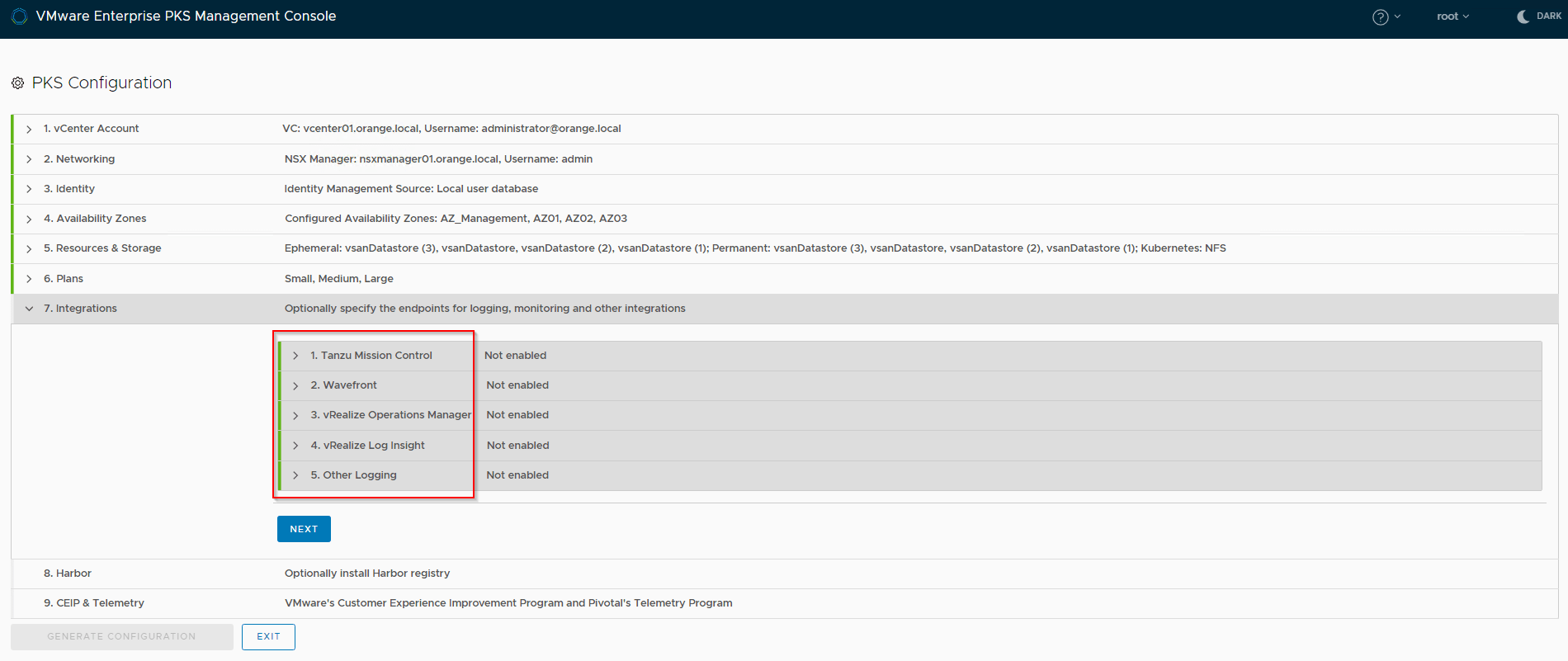The image size is (1568, 661).
Task: Click the EXIT button
Action: (x=268, y=636)
